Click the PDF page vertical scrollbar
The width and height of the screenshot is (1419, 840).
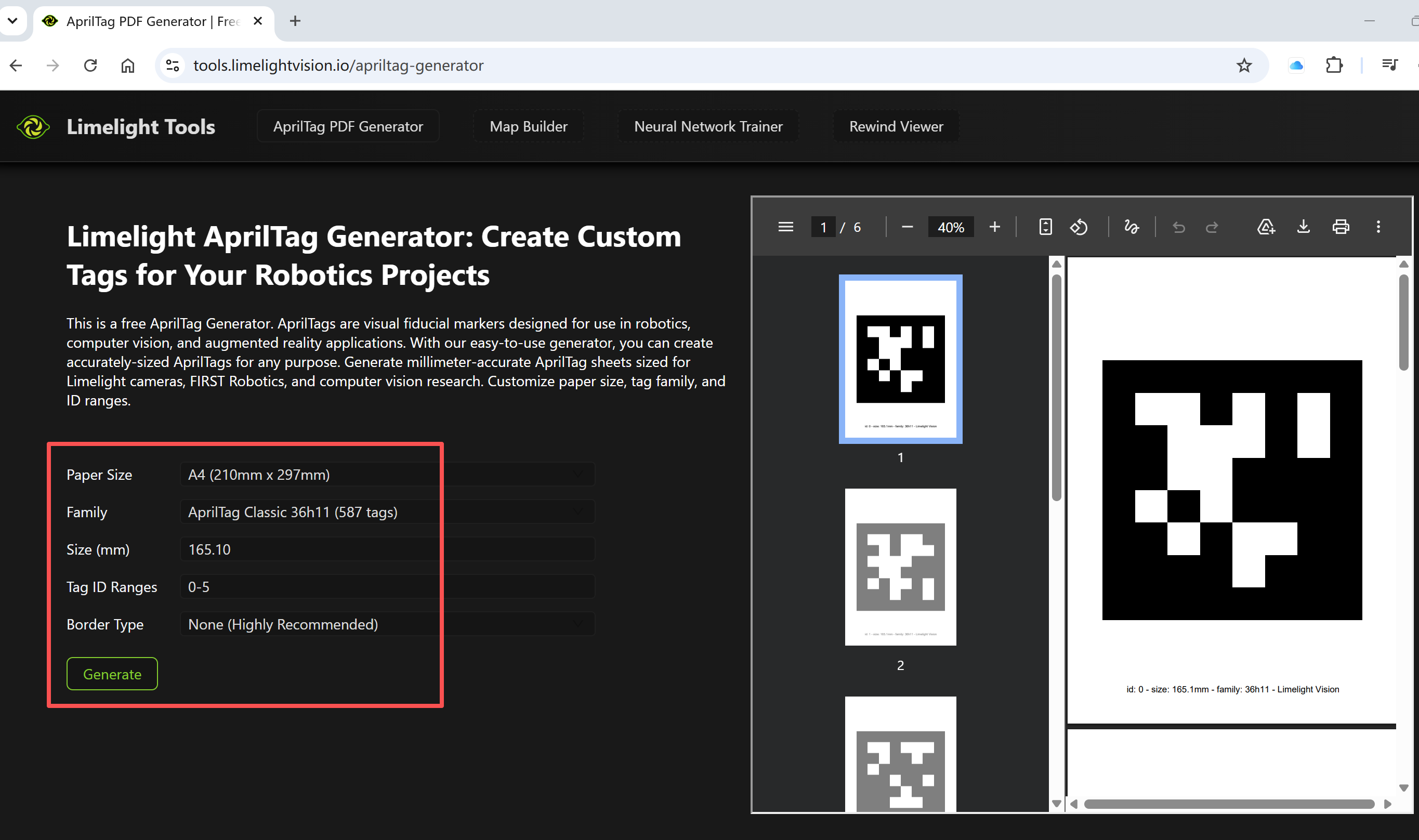pos(1403,322)
